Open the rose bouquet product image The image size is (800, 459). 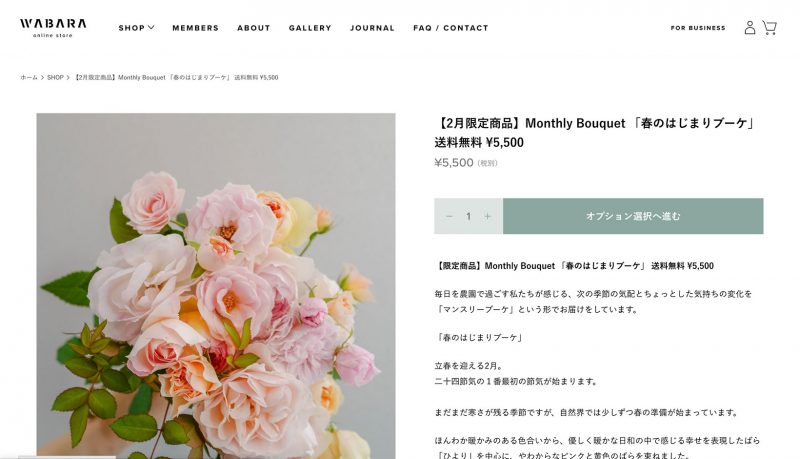click(x=216, y=286)
